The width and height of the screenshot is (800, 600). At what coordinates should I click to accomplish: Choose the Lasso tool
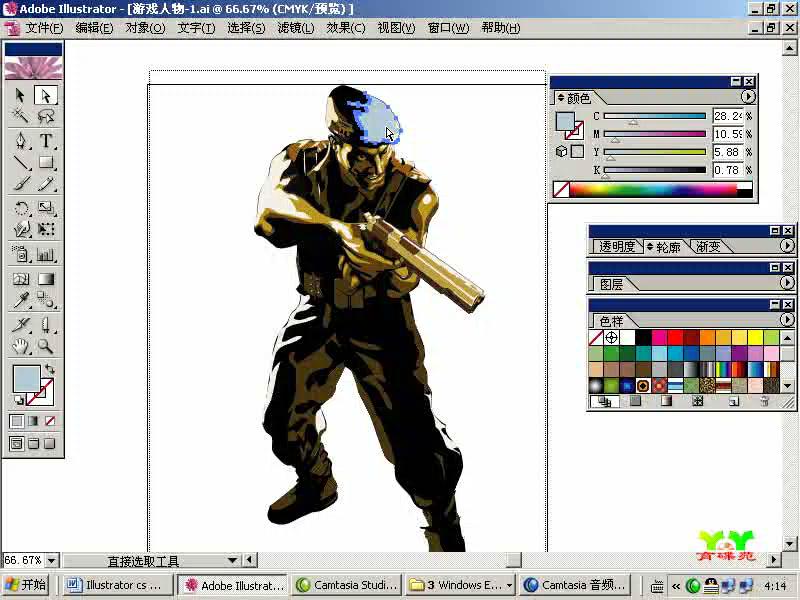coord(45,116)
